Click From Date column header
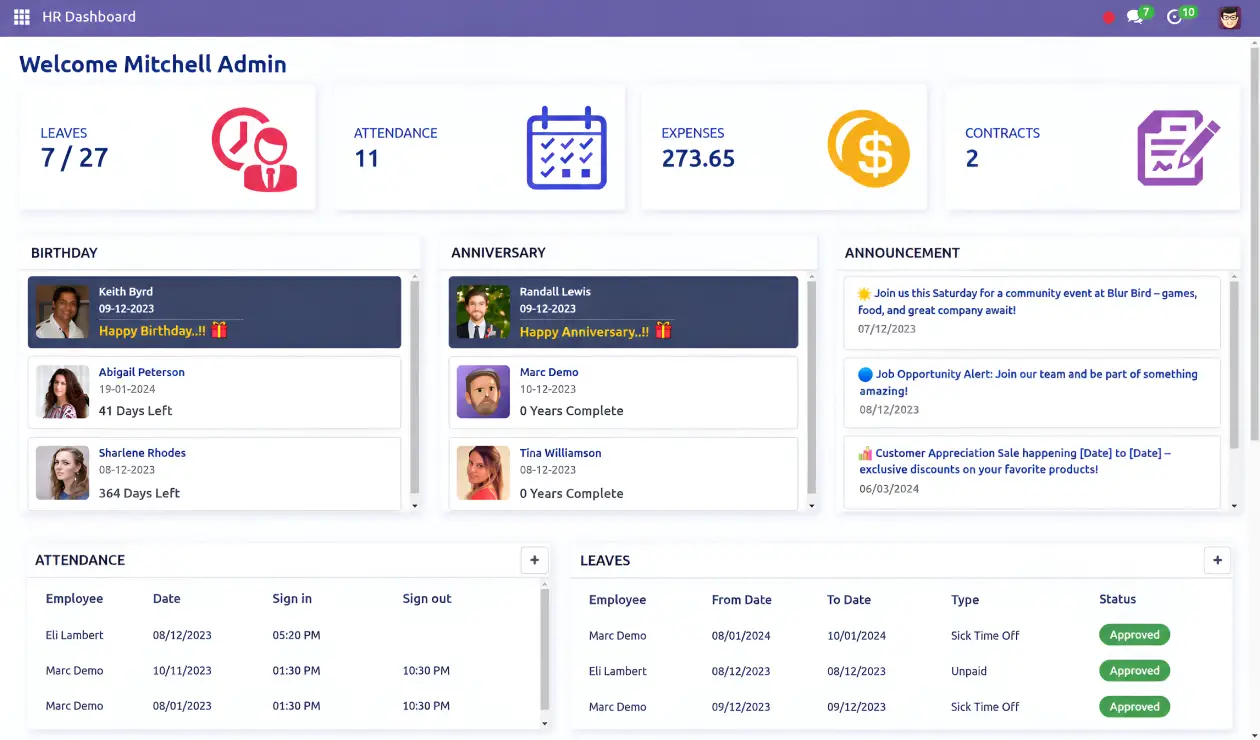 (x=742, y=600)
